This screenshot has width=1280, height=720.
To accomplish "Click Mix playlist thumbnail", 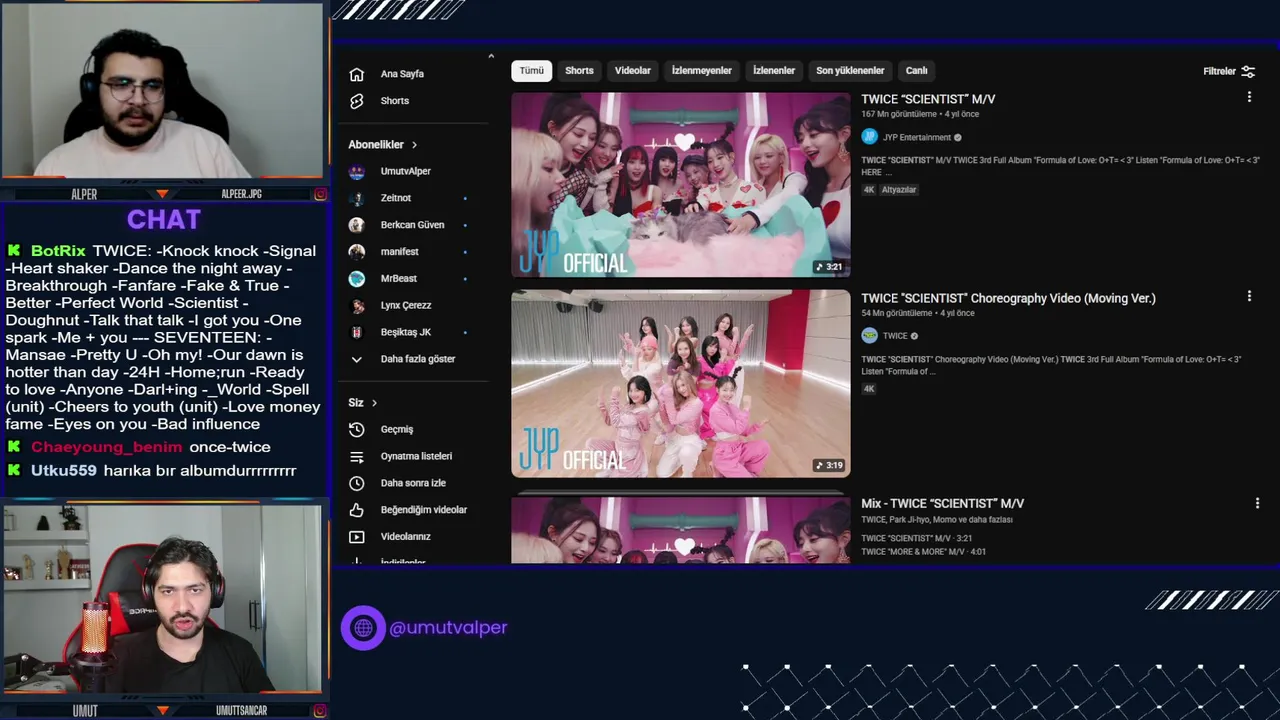I will (x=681, y=530).
